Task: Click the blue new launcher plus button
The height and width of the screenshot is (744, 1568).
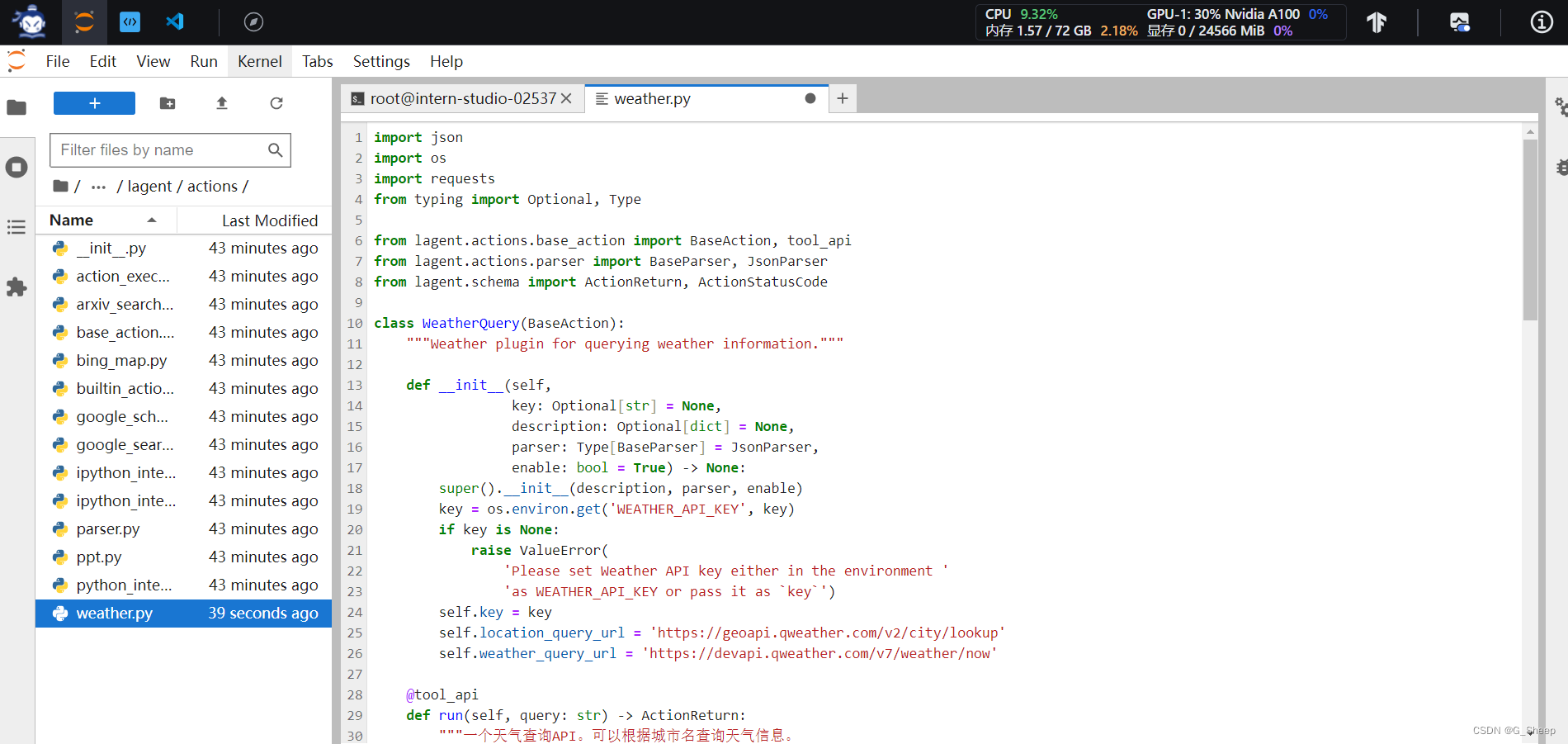Action: point(94,103)
